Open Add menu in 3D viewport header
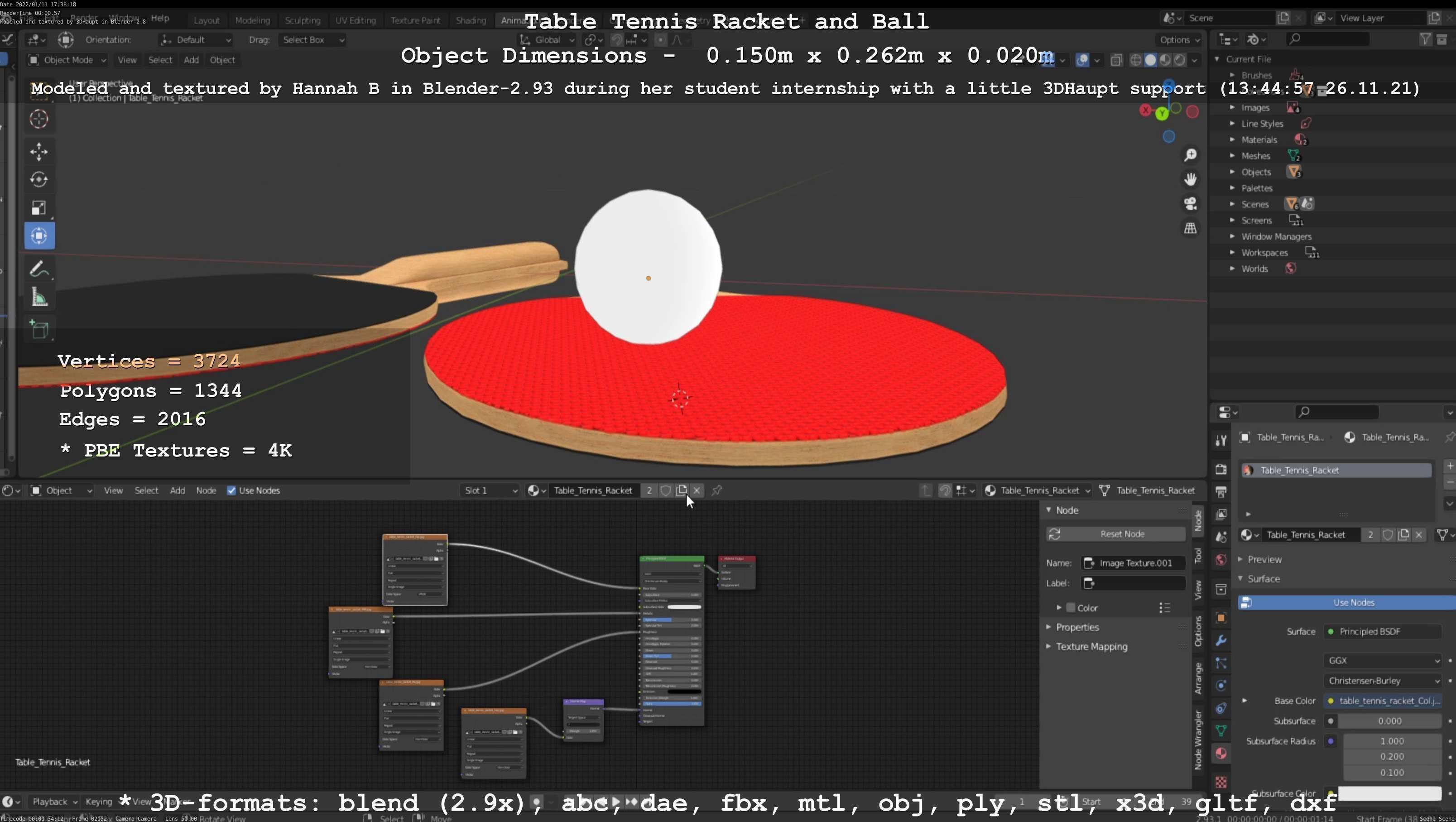 pyautogui.click(x=191, y=60)
